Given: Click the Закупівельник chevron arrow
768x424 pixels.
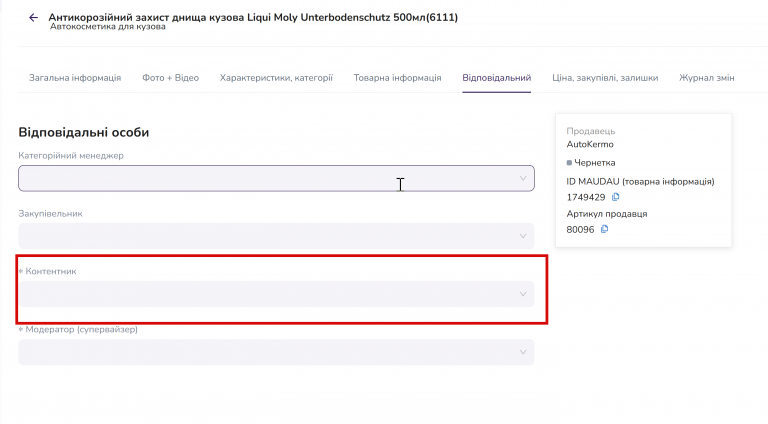Looking at the screenshot, I should coord(523,236).
